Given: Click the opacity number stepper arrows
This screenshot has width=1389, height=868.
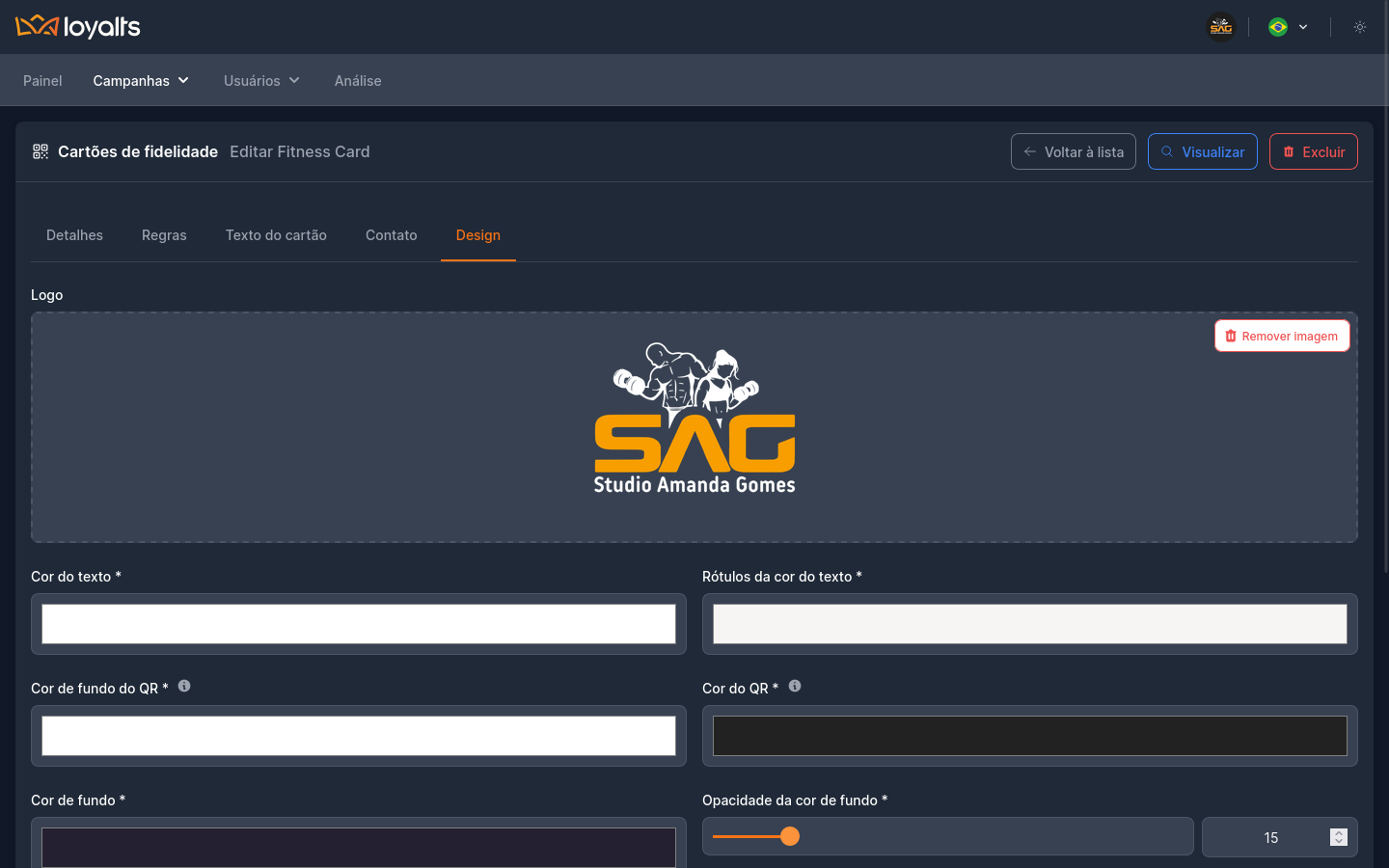Looking at the screenshot, I should pyautogui.click(x=1339, y=837).
